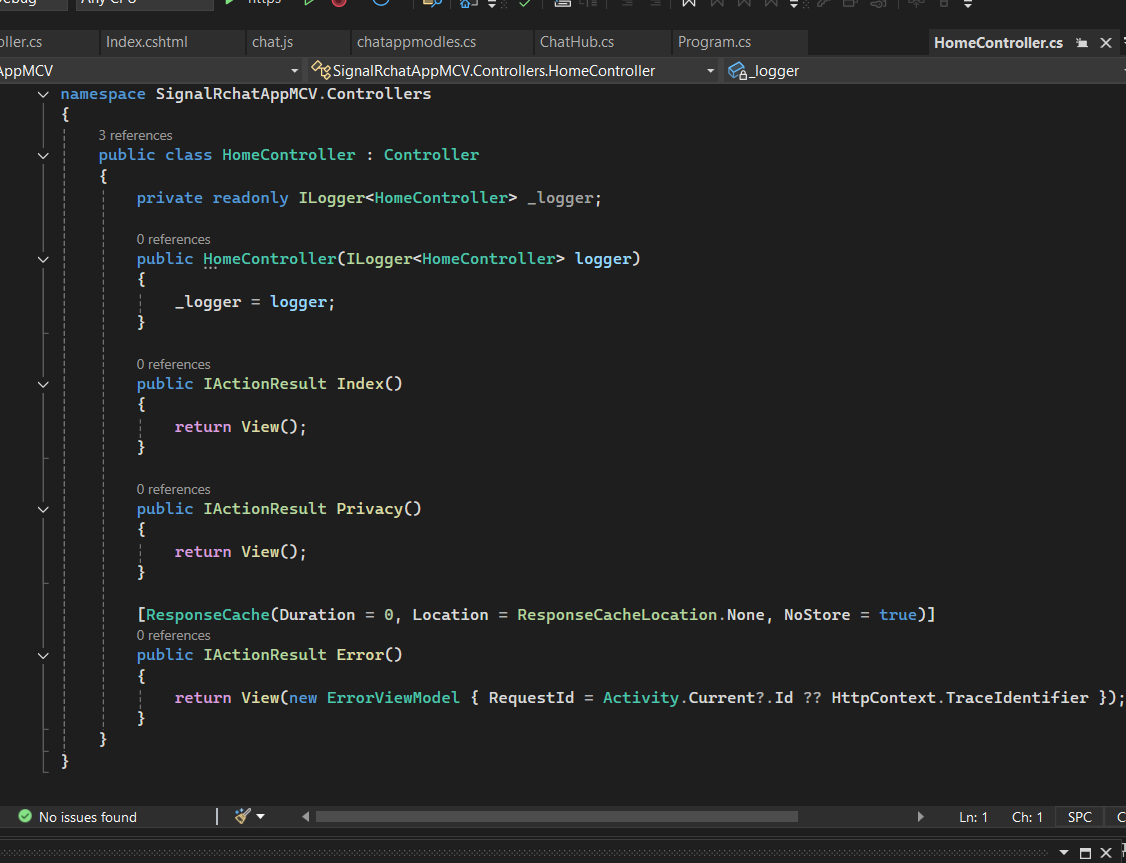Screen dimensions: 1126x863
Task: Open the Program.cs tab
Action: point(714,42)
